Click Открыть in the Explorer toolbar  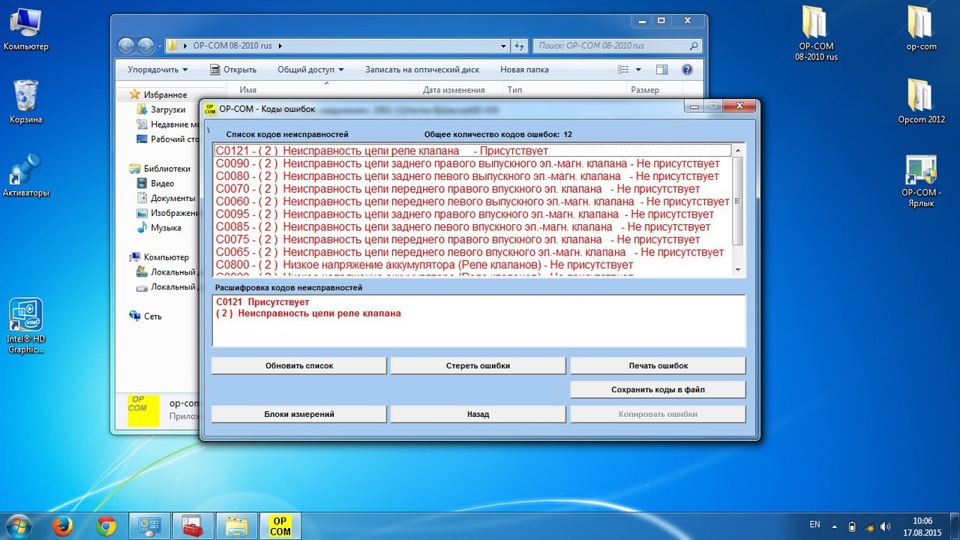click(233, 70)
